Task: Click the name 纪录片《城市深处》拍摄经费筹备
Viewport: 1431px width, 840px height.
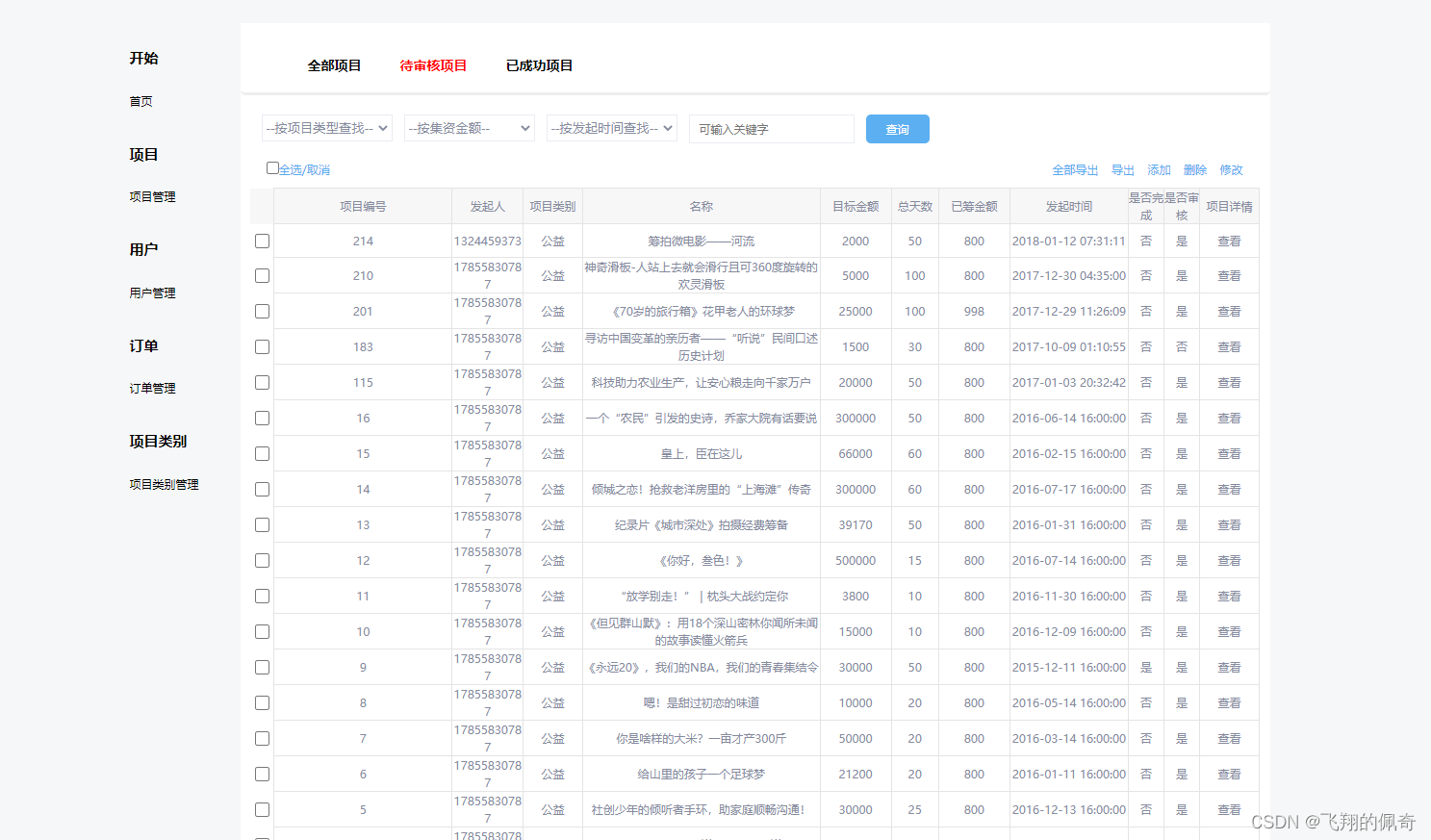Action: click(701, 524)
